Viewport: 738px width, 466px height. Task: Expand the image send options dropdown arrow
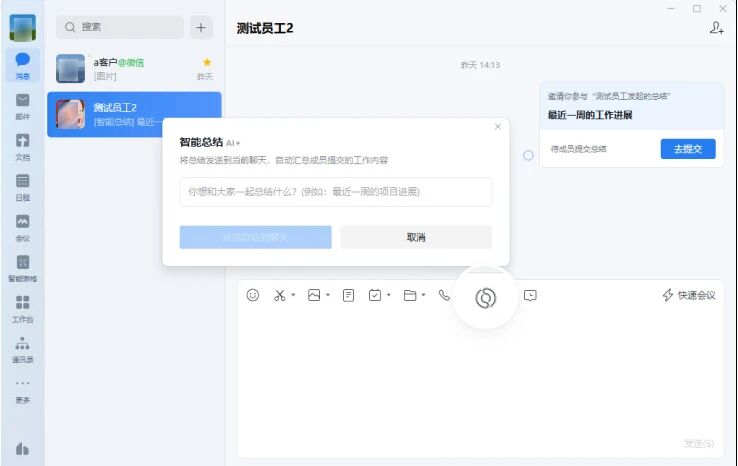(327, 296)
